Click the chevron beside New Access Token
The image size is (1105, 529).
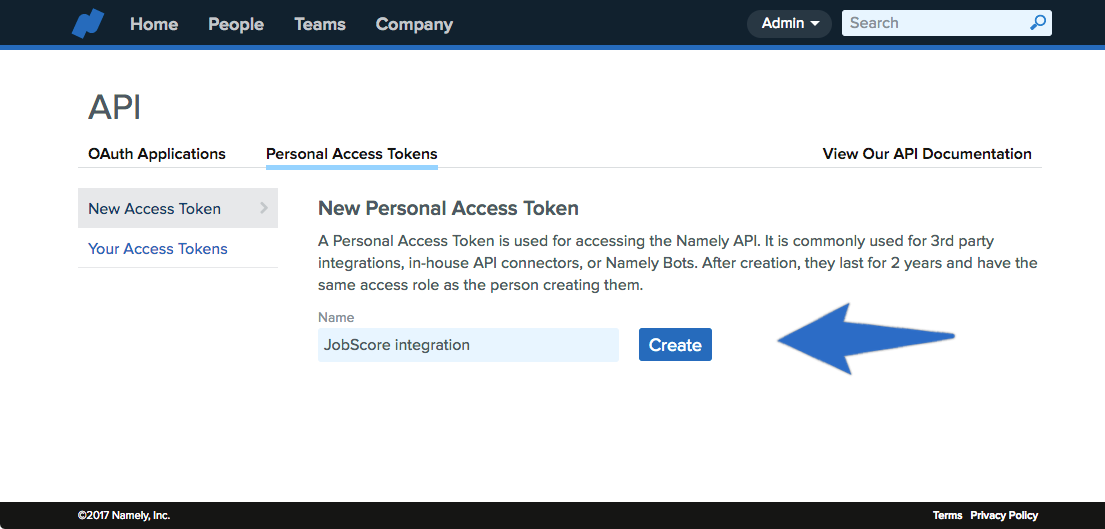click(264, 208)
